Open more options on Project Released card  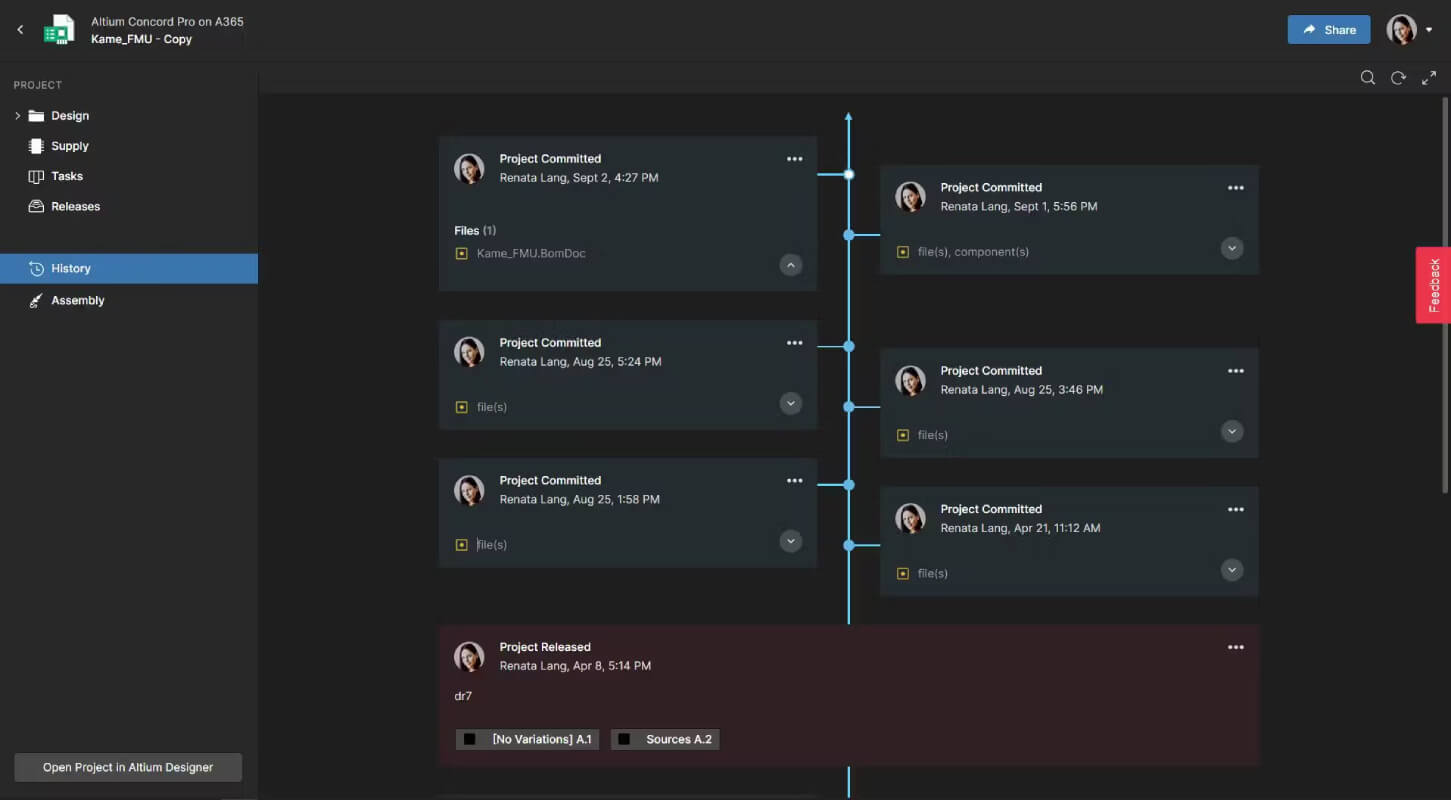[1235, 647]
